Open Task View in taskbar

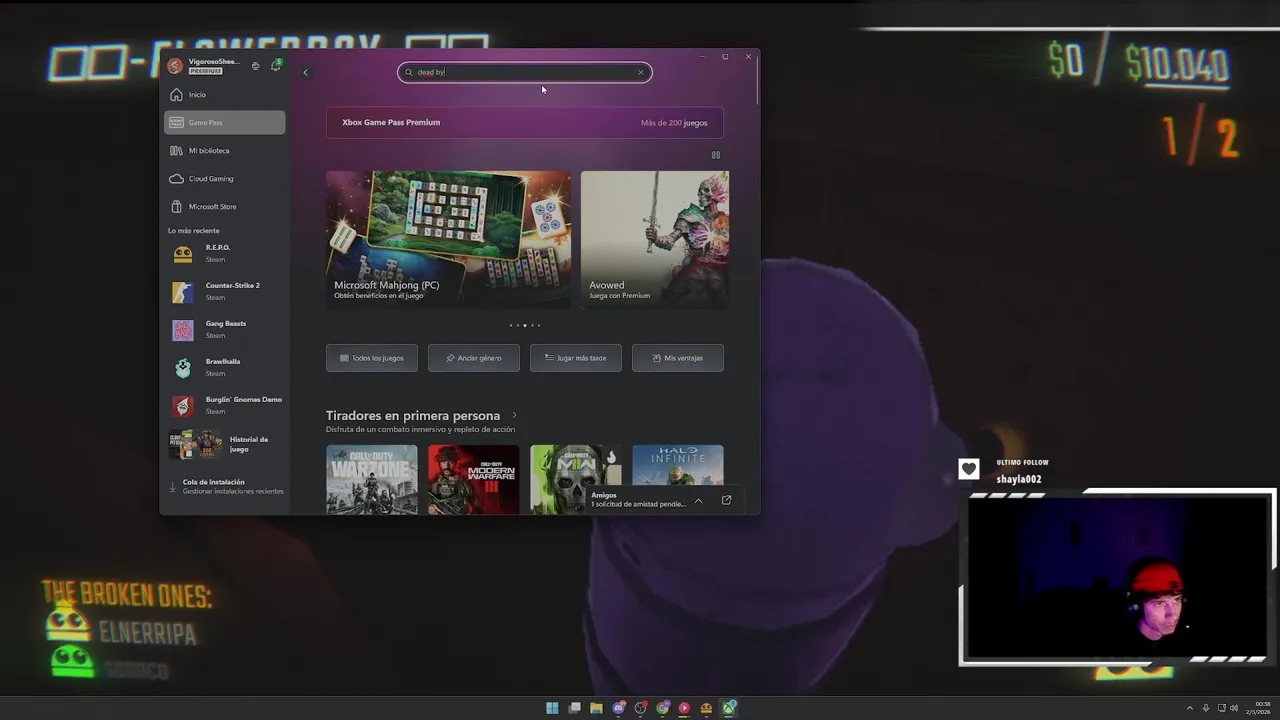574,708
